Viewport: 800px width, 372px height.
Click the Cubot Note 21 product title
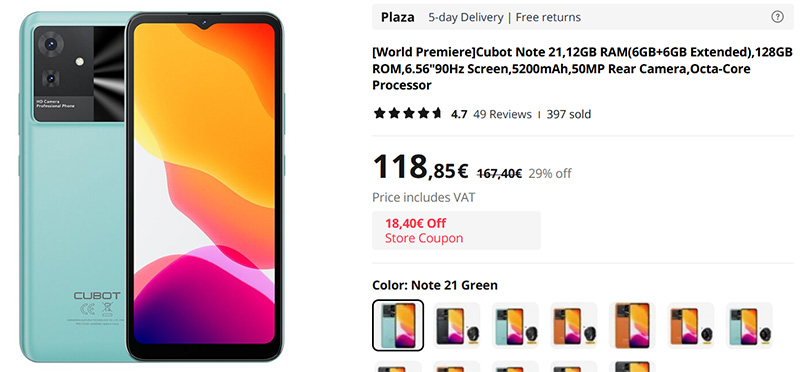coord(582,68)
